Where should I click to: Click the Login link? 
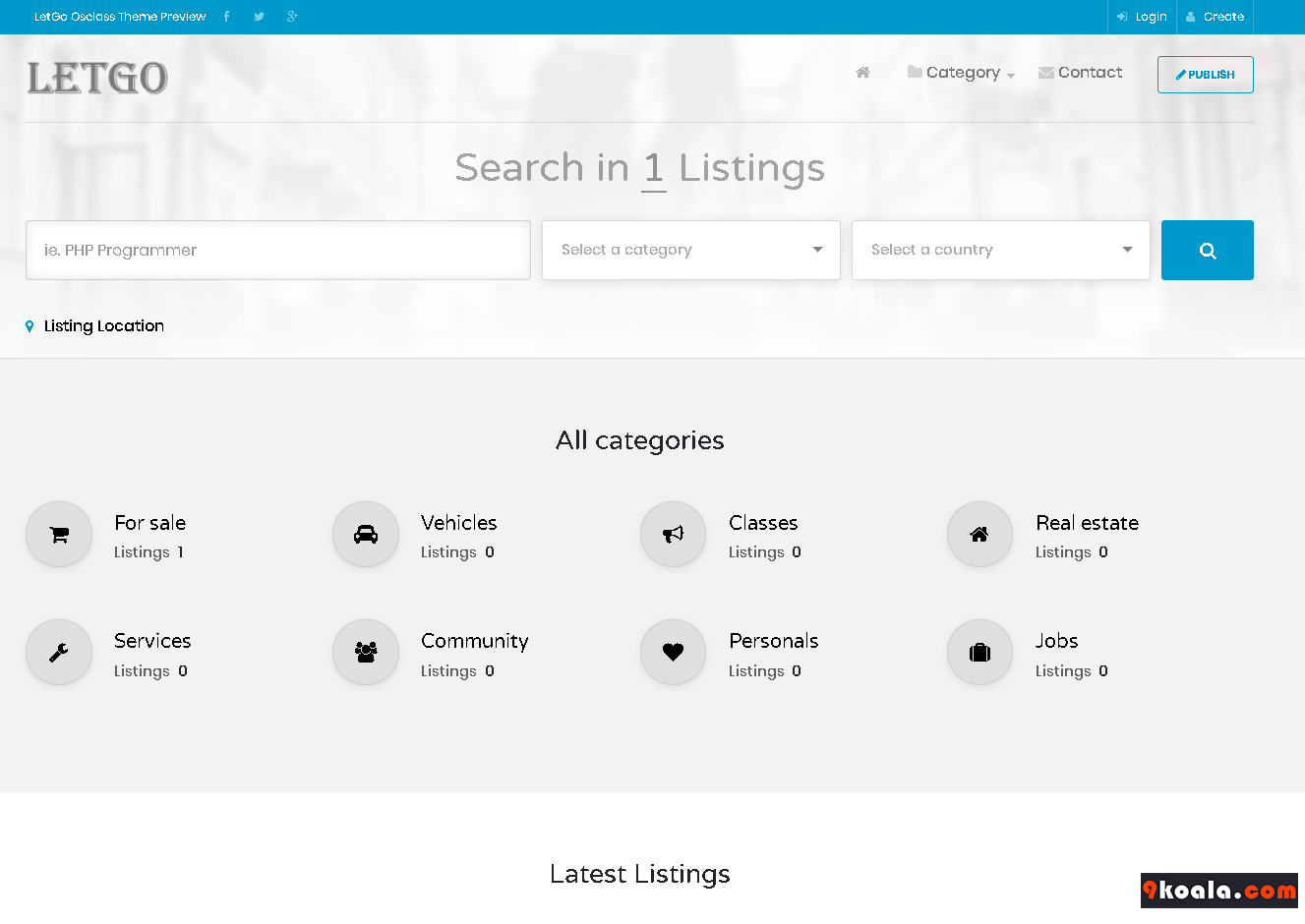click(1143, 17)
